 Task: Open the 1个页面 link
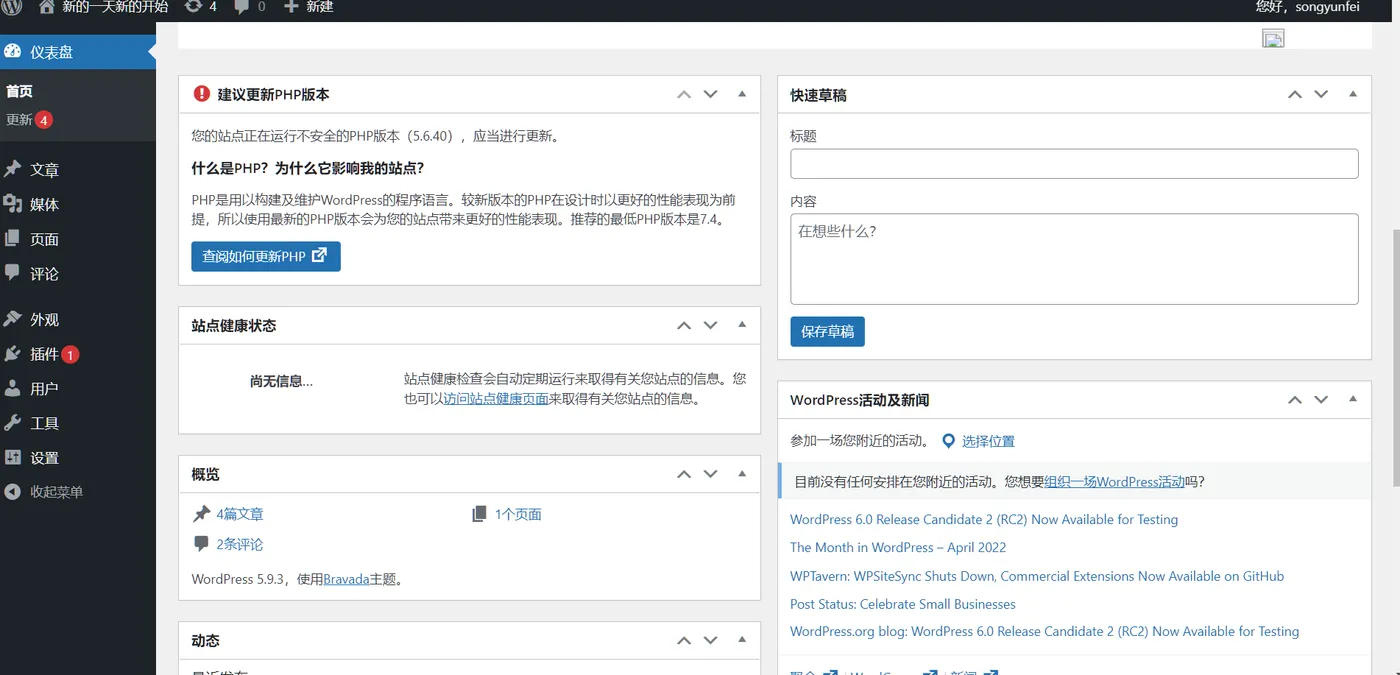tap(518, 514)
